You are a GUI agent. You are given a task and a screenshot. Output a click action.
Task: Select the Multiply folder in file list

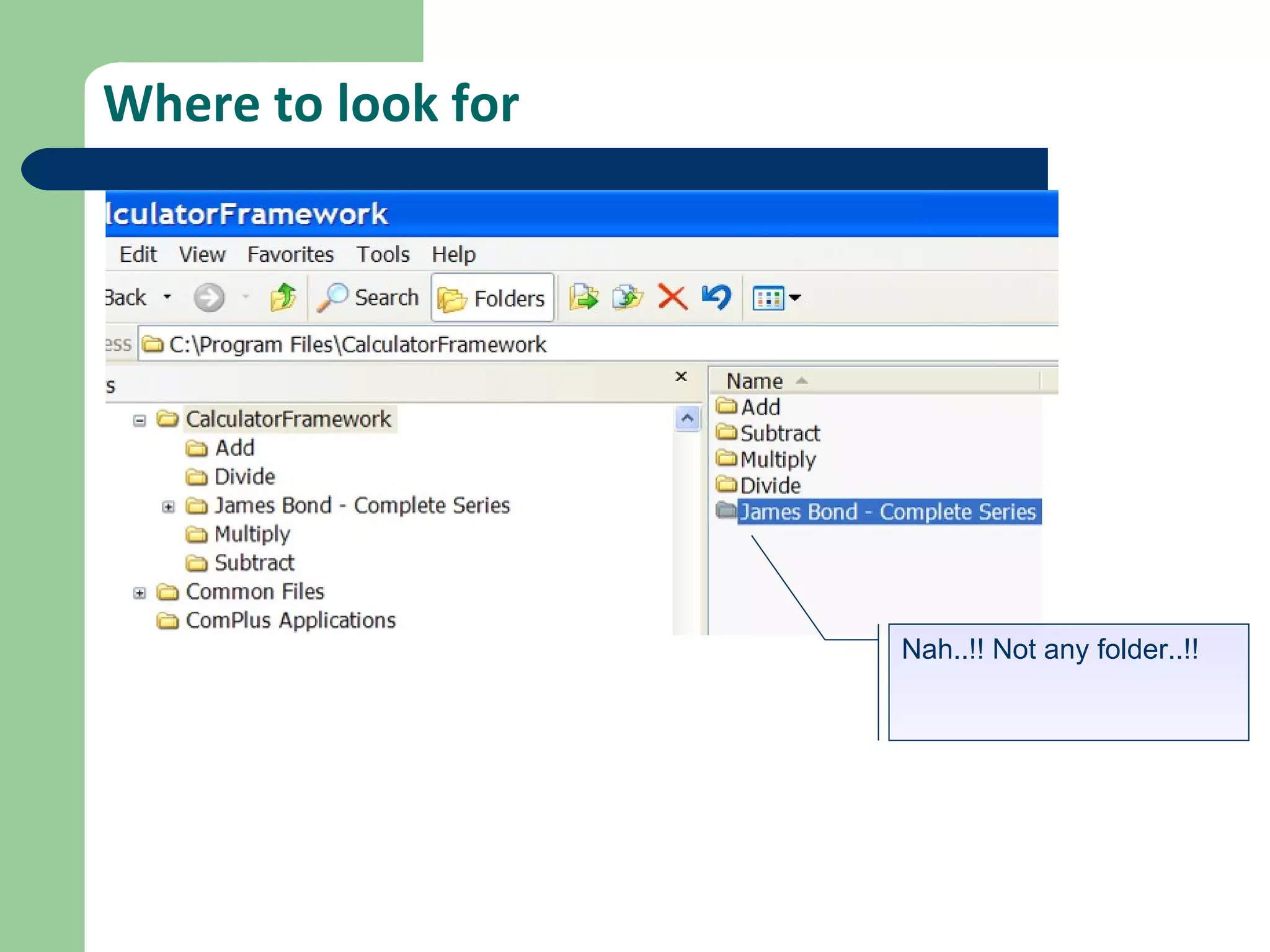(778, 459)
